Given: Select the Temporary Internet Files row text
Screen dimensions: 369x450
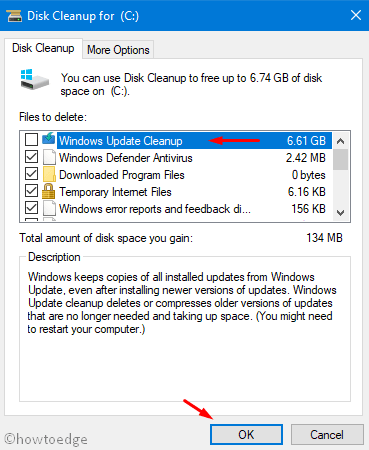Looking at the screenshot, I should (115, 192).
